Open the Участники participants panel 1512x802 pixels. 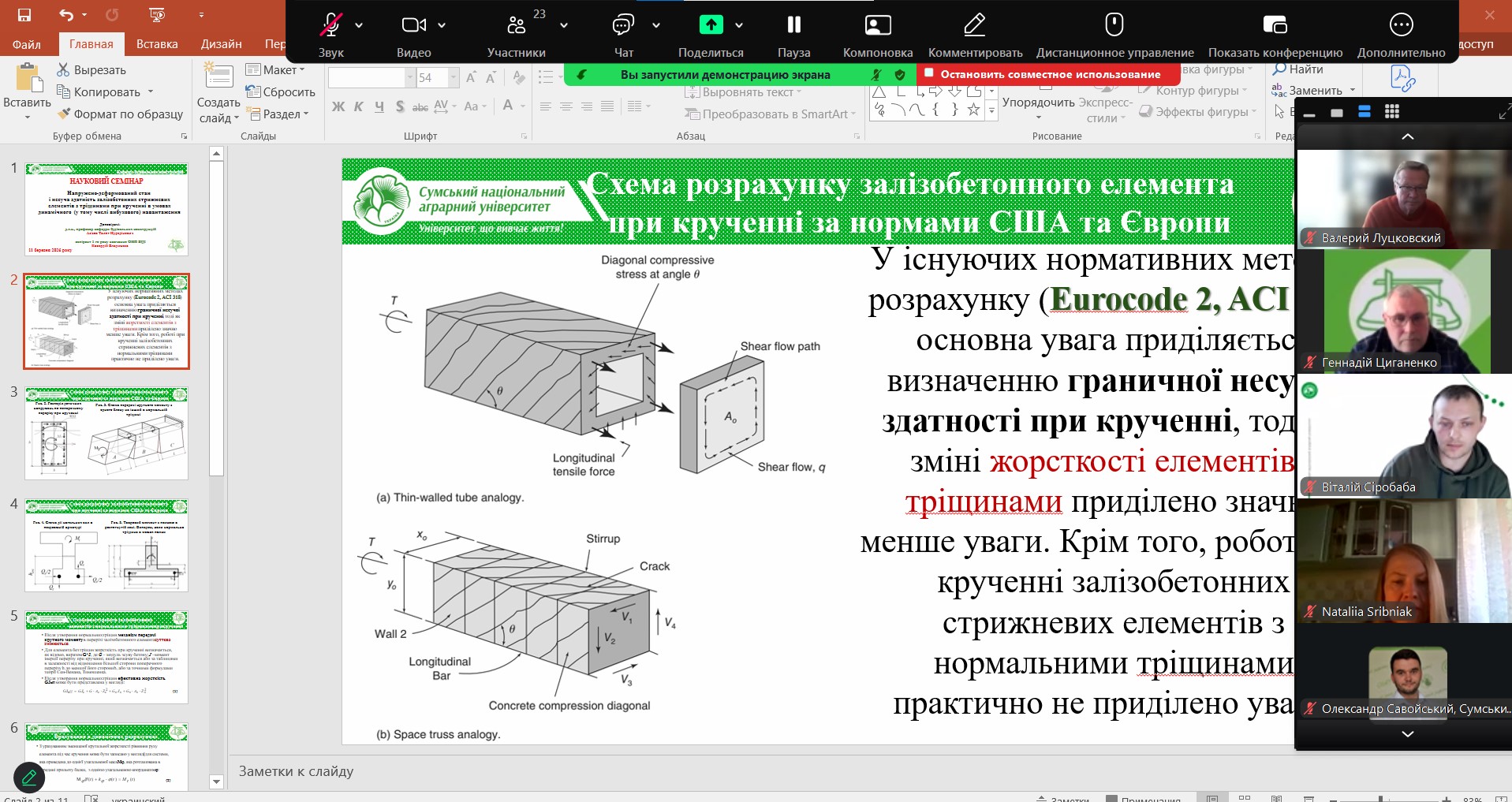[x=516, y=26]
